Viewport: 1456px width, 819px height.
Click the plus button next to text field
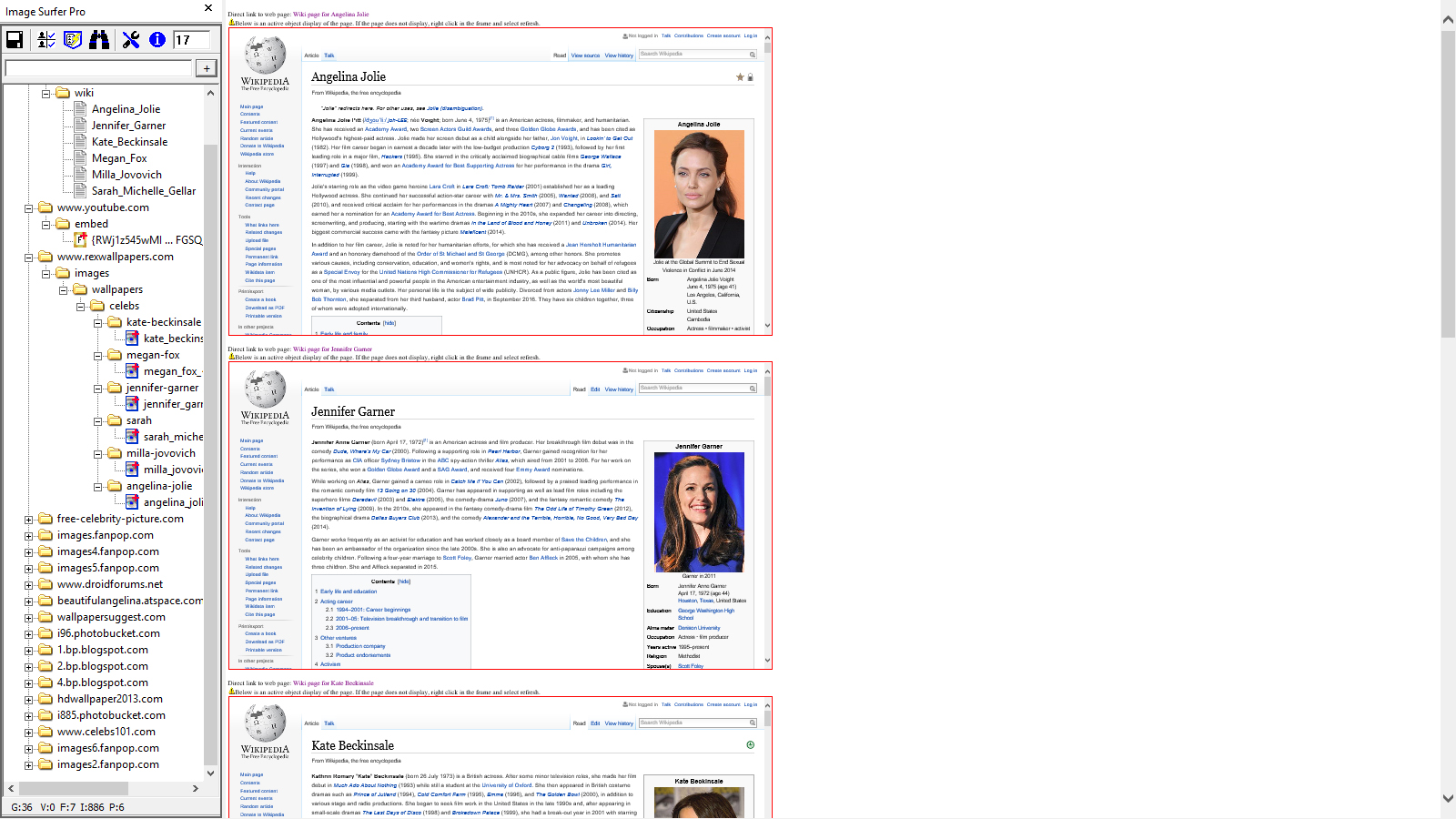(x=207, y=68)
